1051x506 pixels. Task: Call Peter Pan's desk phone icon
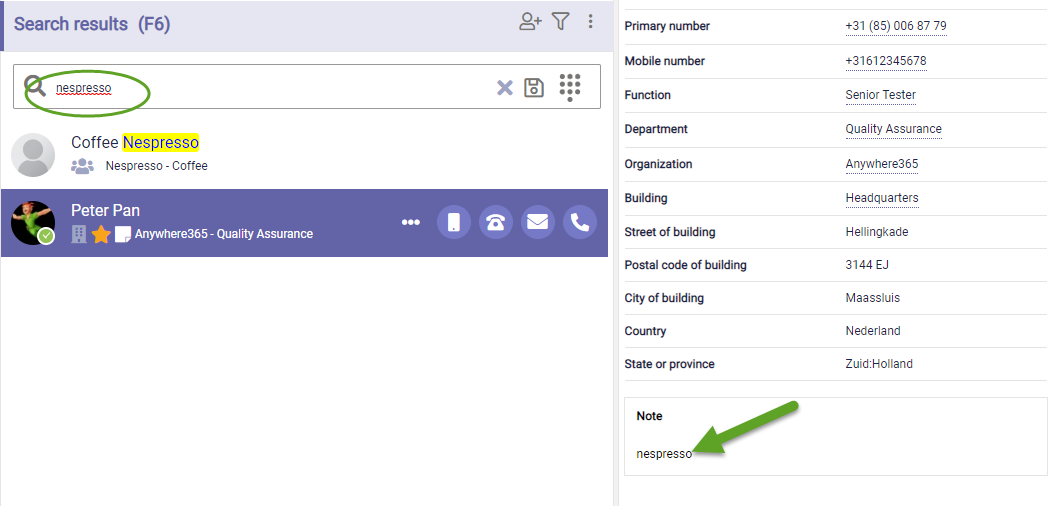[x=496, y=222]
